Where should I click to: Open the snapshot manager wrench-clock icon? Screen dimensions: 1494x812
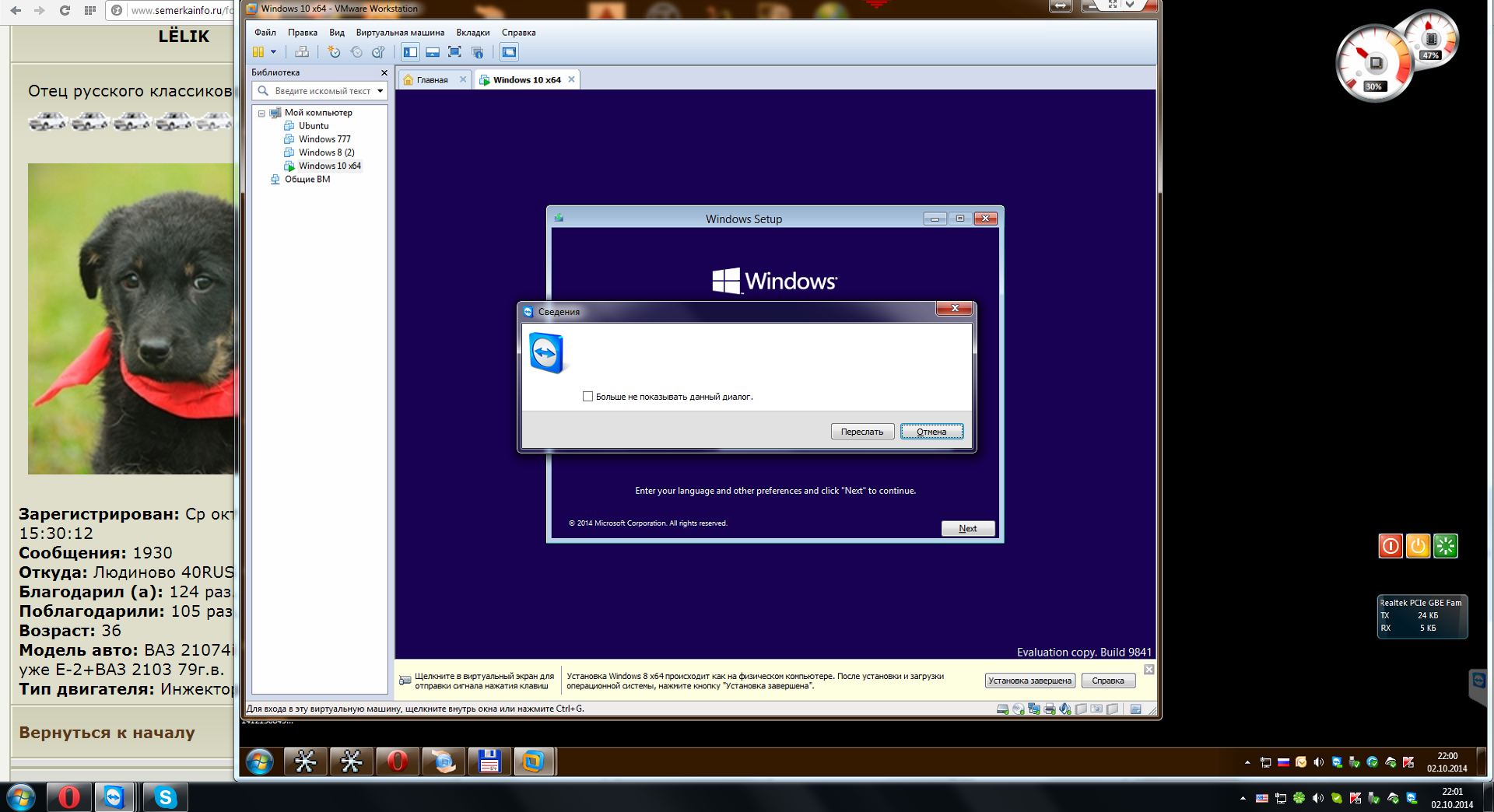pyautogui.click(x=378, y=52)
